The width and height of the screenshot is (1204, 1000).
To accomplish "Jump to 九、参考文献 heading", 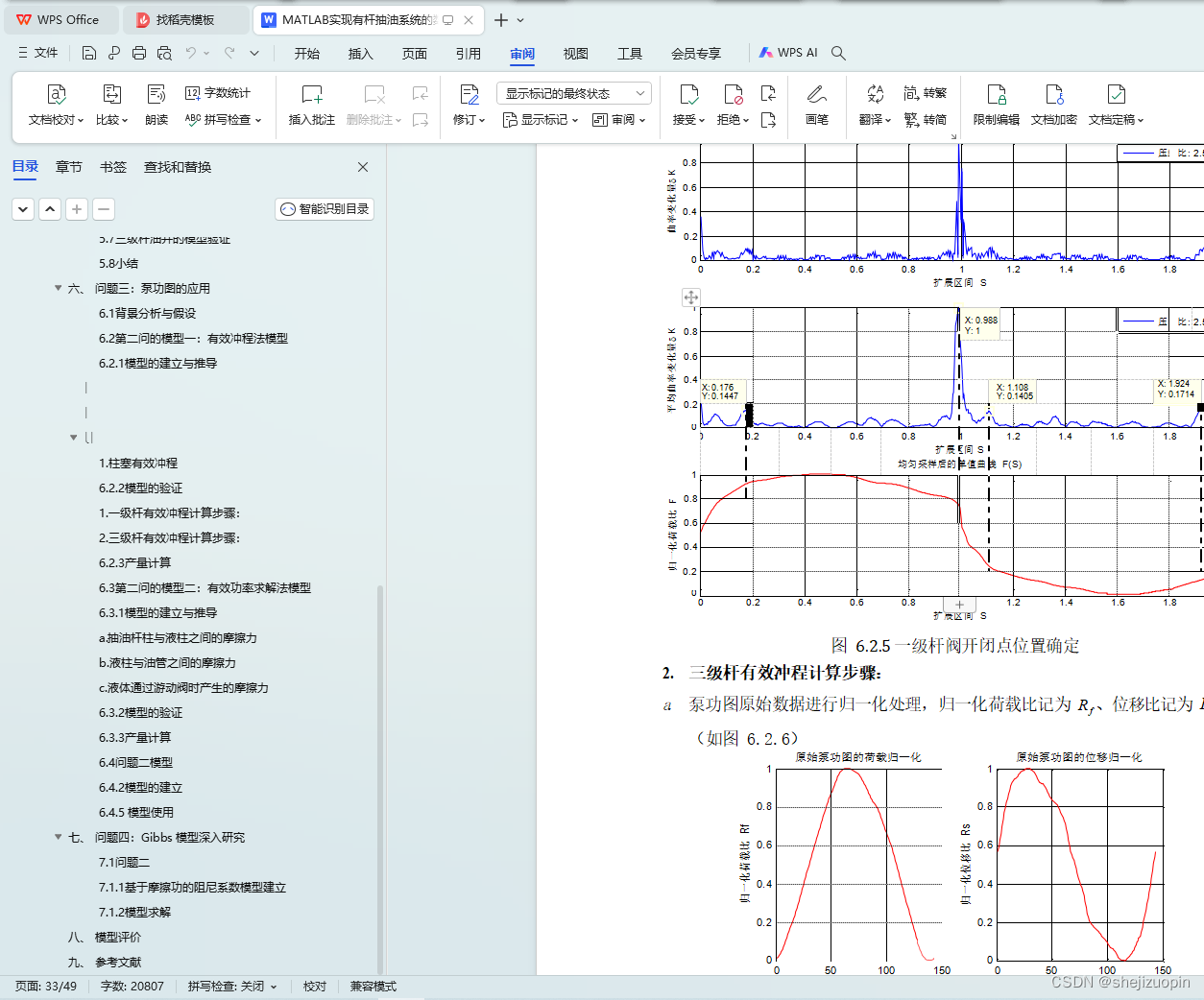I will (105, 962).
